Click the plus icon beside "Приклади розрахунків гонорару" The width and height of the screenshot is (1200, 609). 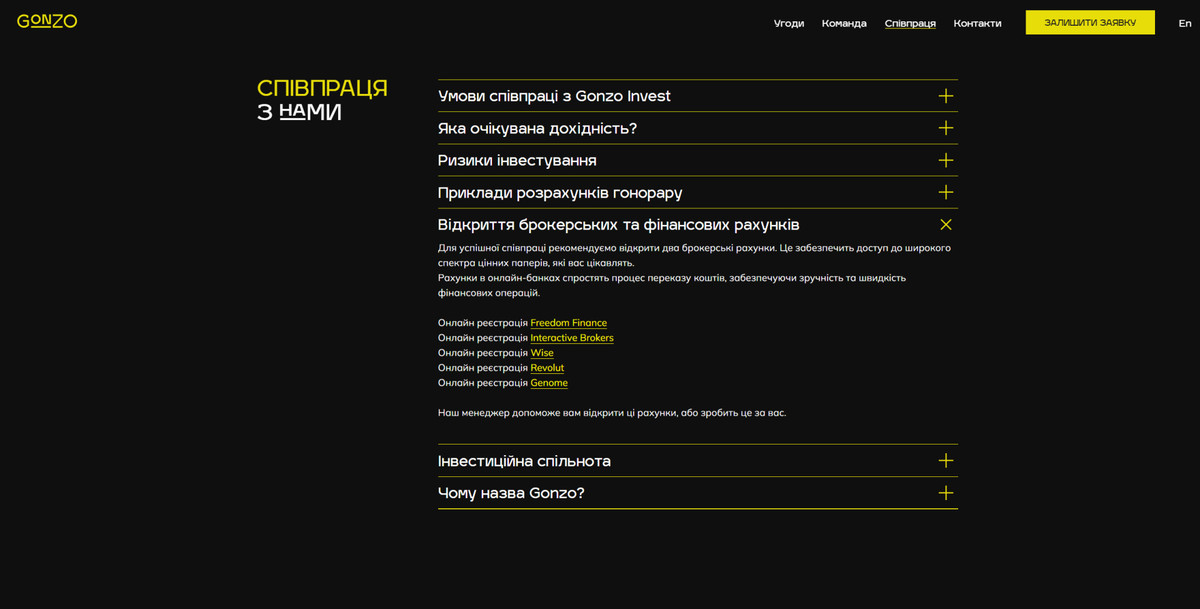pos(945,192)
